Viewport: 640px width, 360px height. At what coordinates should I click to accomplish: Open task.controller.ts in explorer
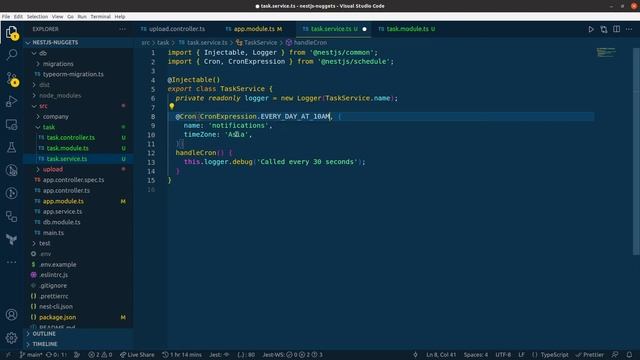click(71, 138)
